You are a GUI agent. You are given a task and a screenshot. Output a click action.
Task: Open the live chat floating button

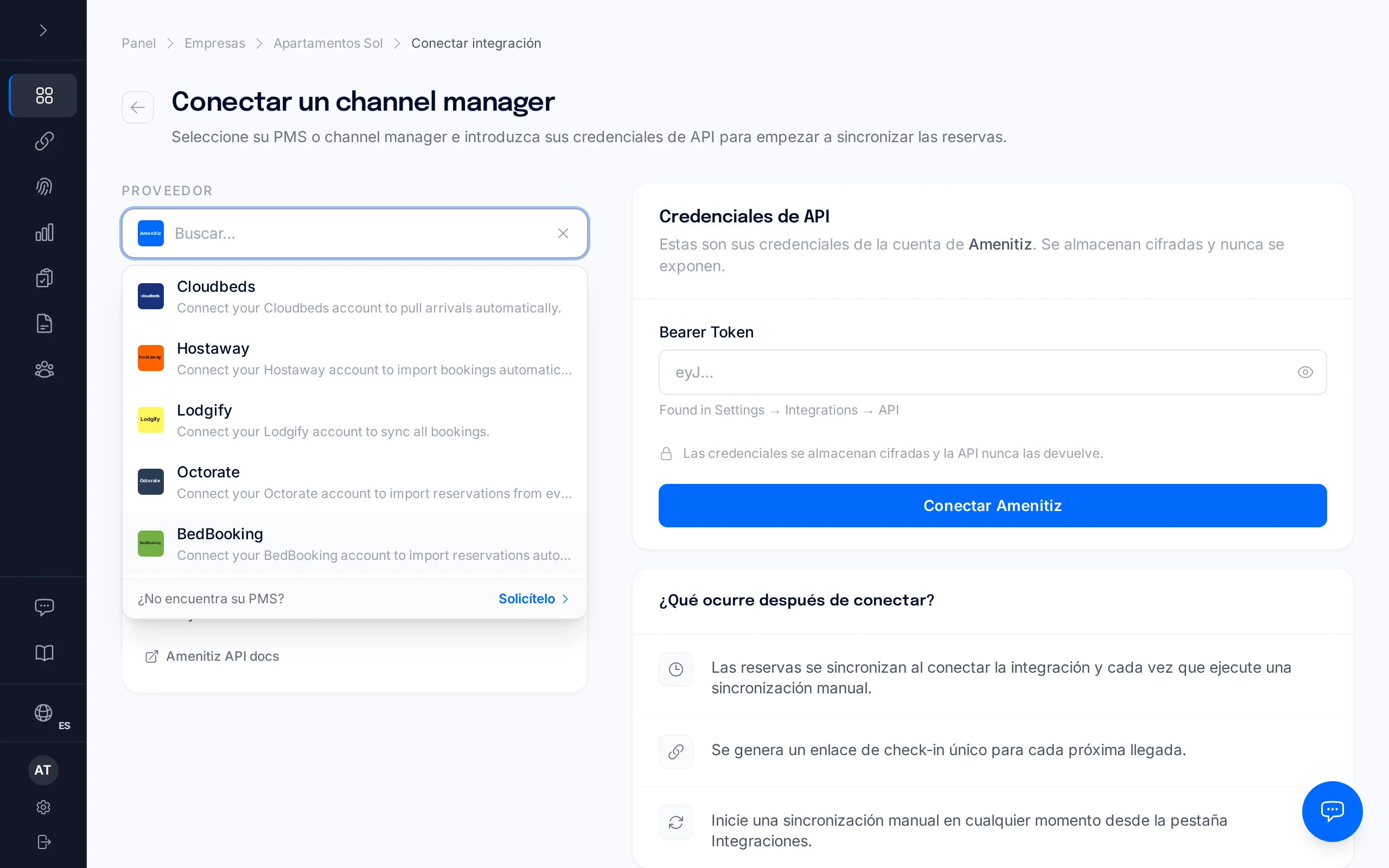(x=1332, y=811)
